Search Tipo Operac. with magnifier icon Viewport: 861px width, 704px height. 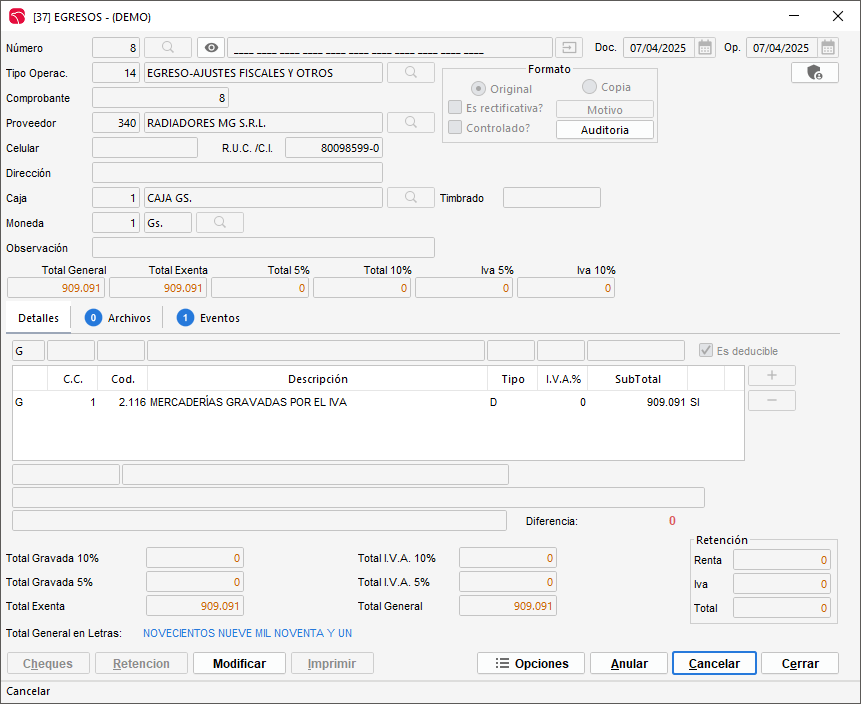click(411, 73)
